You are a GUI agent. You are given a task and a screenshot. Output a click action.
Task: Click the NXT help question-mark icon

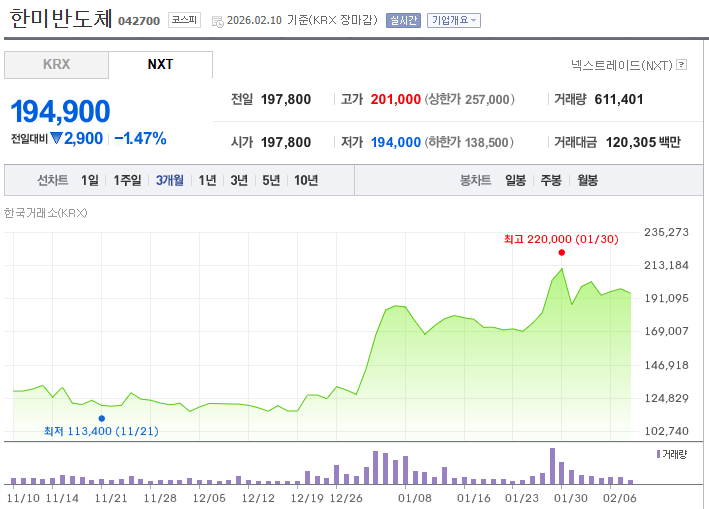pyautogui.click(x=681, y=65)
